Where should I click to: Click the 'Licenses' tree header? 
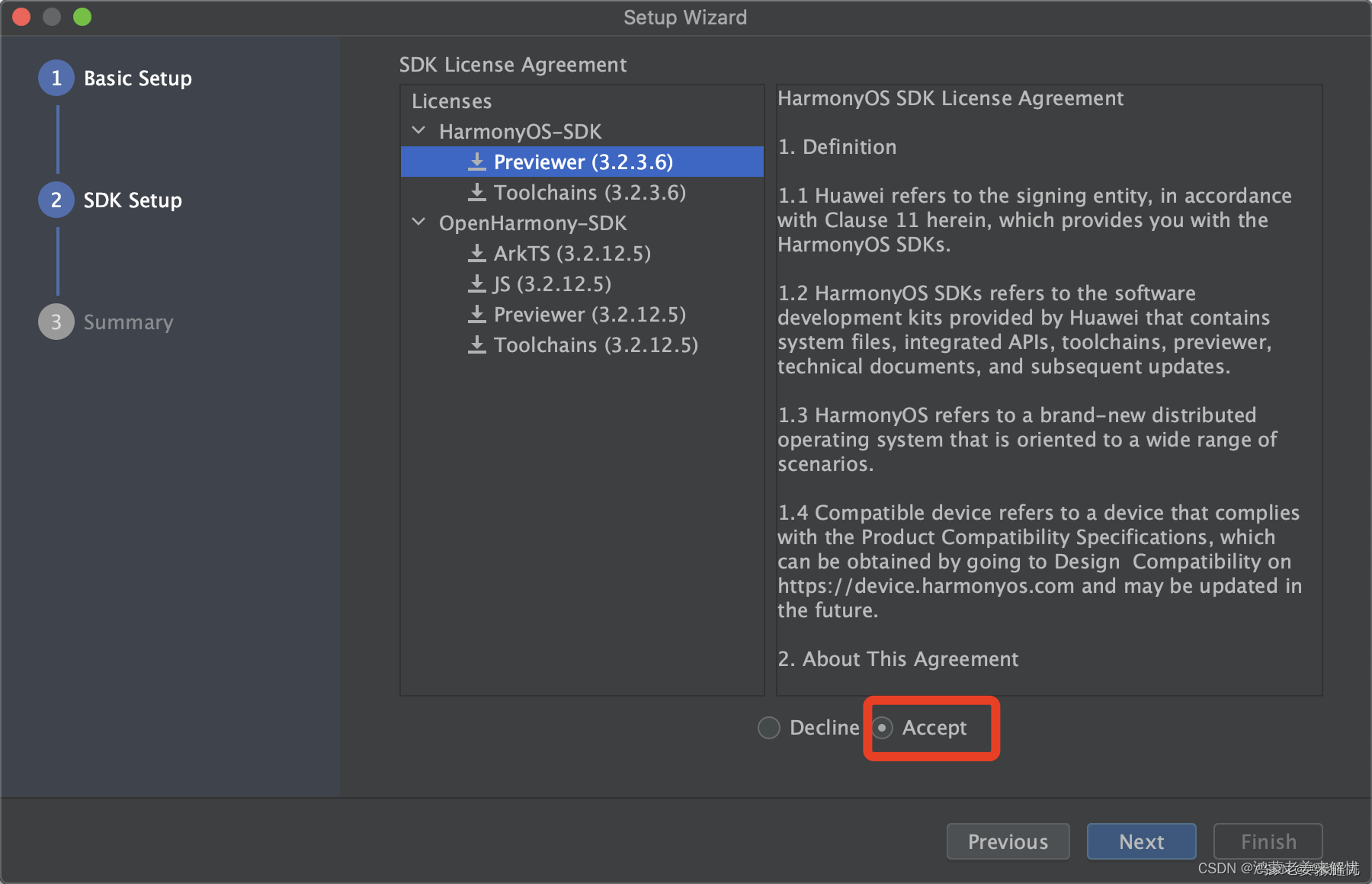451,101
